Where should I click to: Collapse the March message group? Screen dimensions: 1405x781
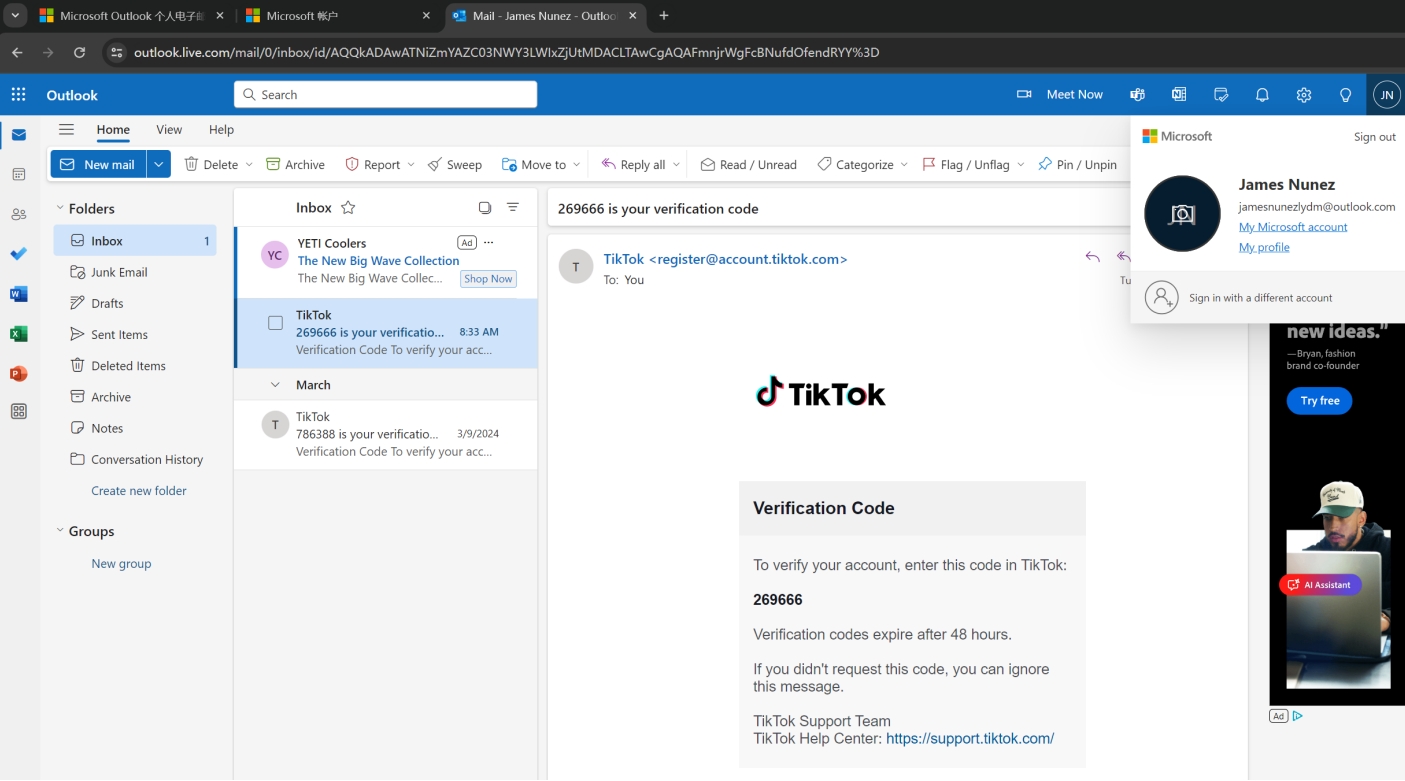coord(275,385)
